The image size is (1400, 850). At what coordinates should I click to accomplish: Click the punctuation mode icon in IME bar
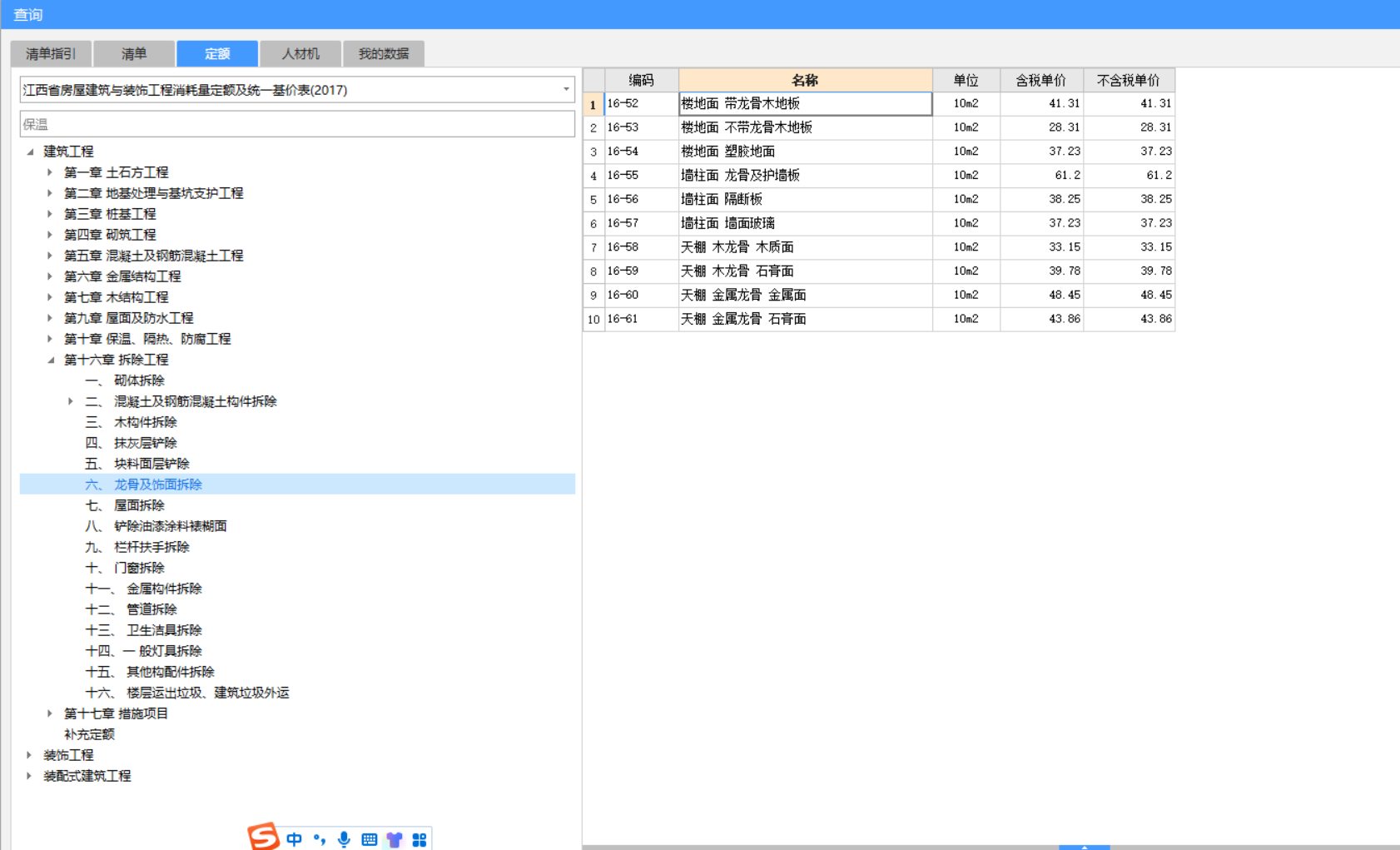[320, 839]
